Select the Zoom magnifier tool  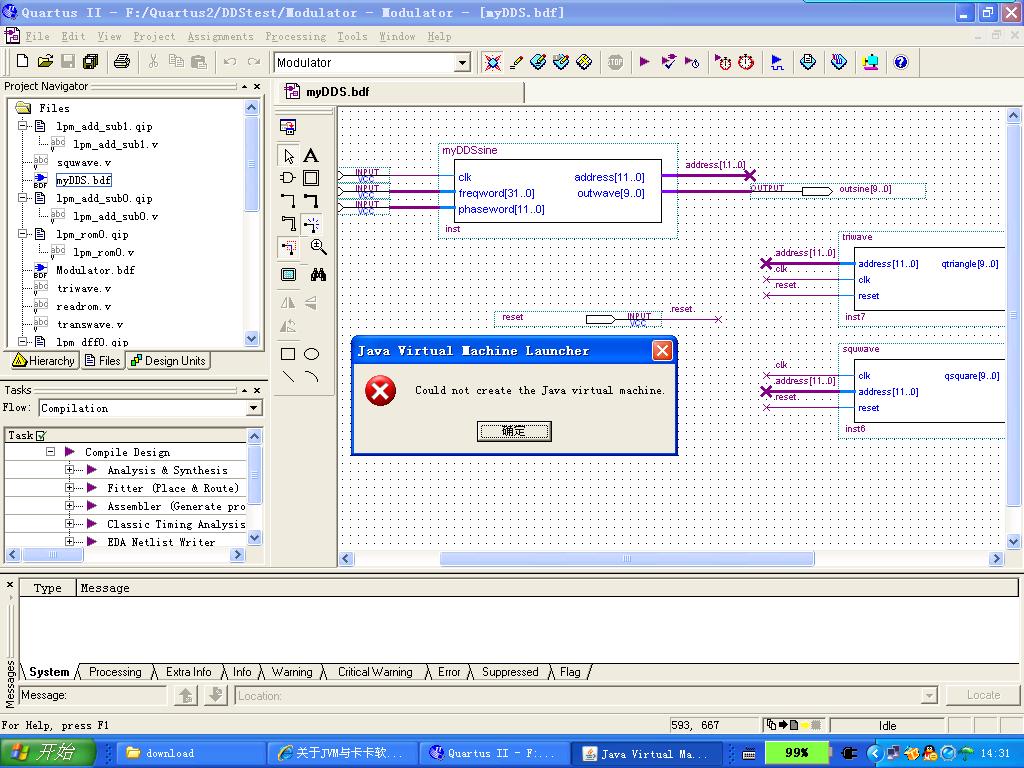pyautogui.click(x=318, y=247)
